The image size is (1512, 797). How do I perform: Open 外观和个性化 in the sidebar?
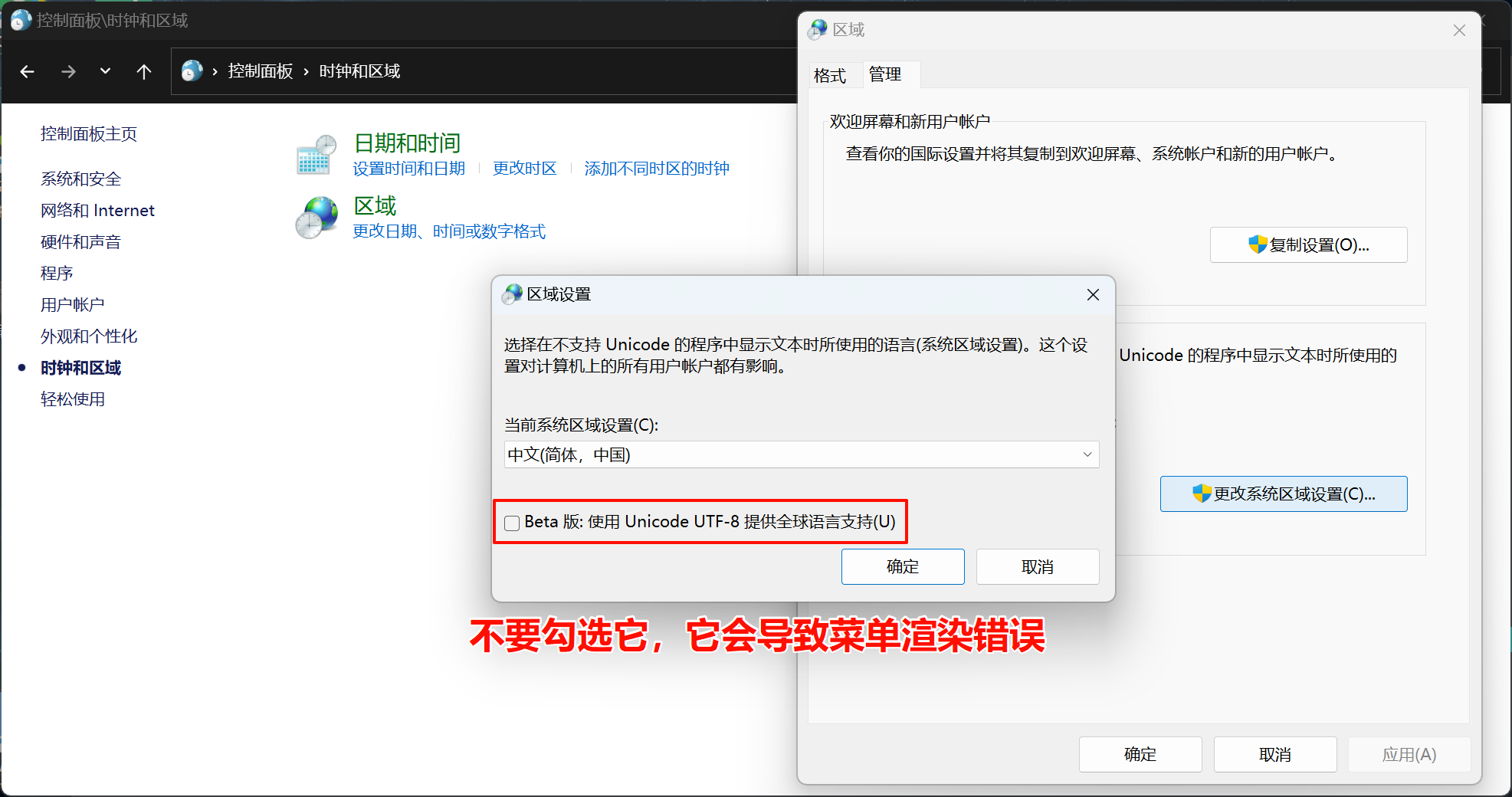pos(89,336)
